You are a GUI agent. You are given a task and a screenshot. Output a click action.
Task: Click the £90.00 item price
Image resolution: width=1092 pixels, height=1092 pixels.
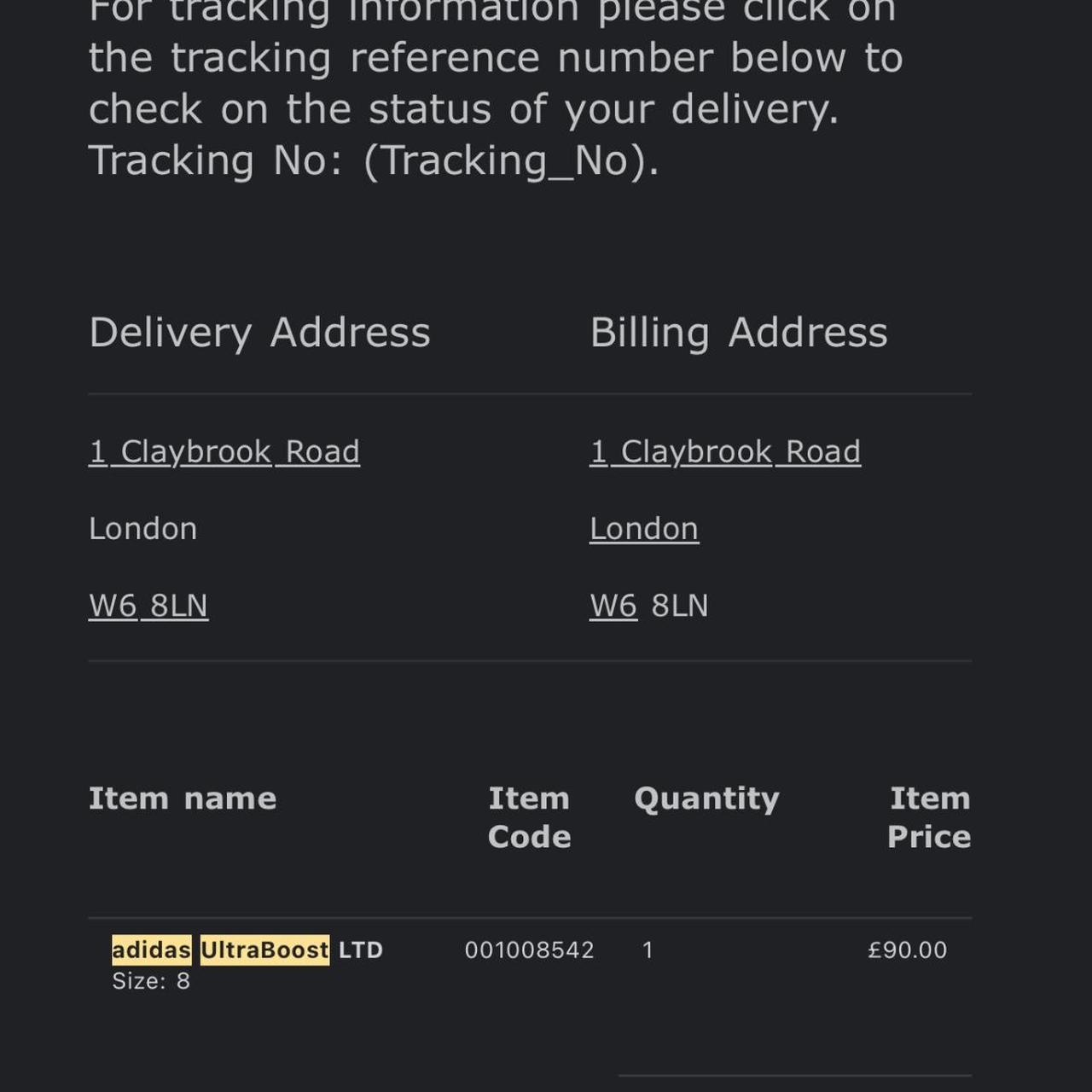[x=907, y=950]
